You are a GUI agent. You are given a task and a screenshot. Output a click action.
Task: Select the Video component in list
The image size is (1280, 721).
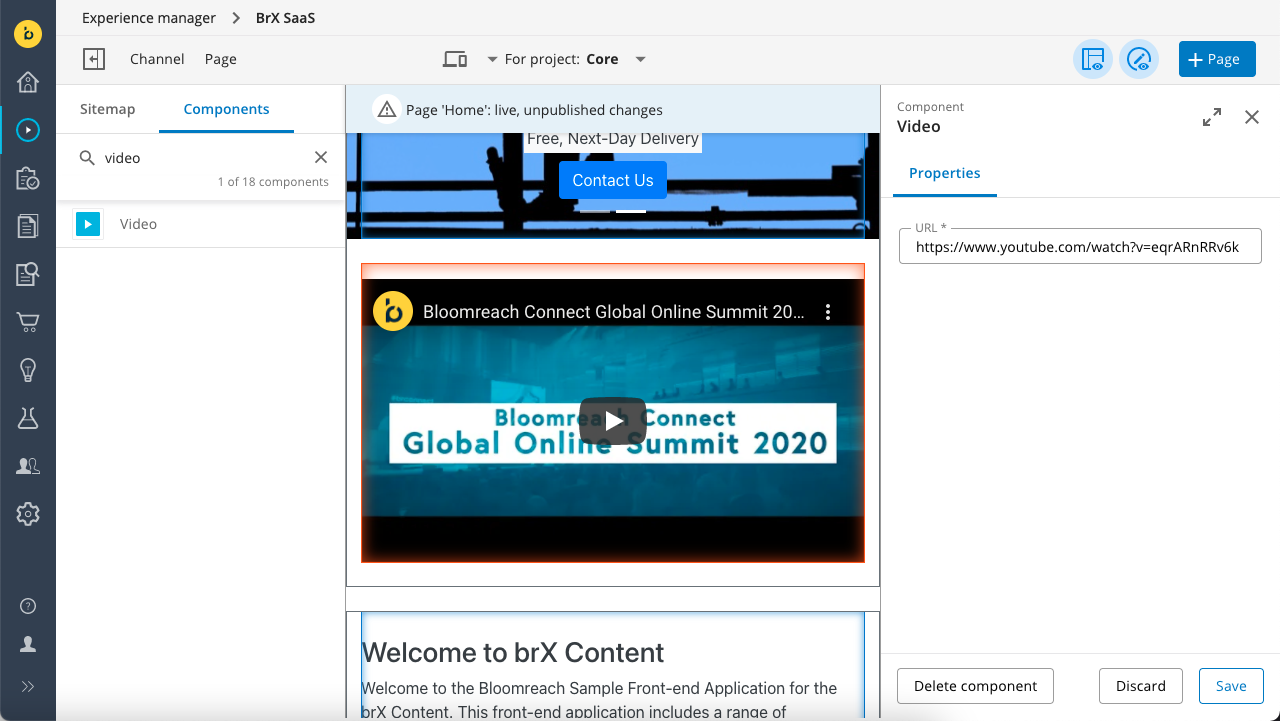pos(200,224)
